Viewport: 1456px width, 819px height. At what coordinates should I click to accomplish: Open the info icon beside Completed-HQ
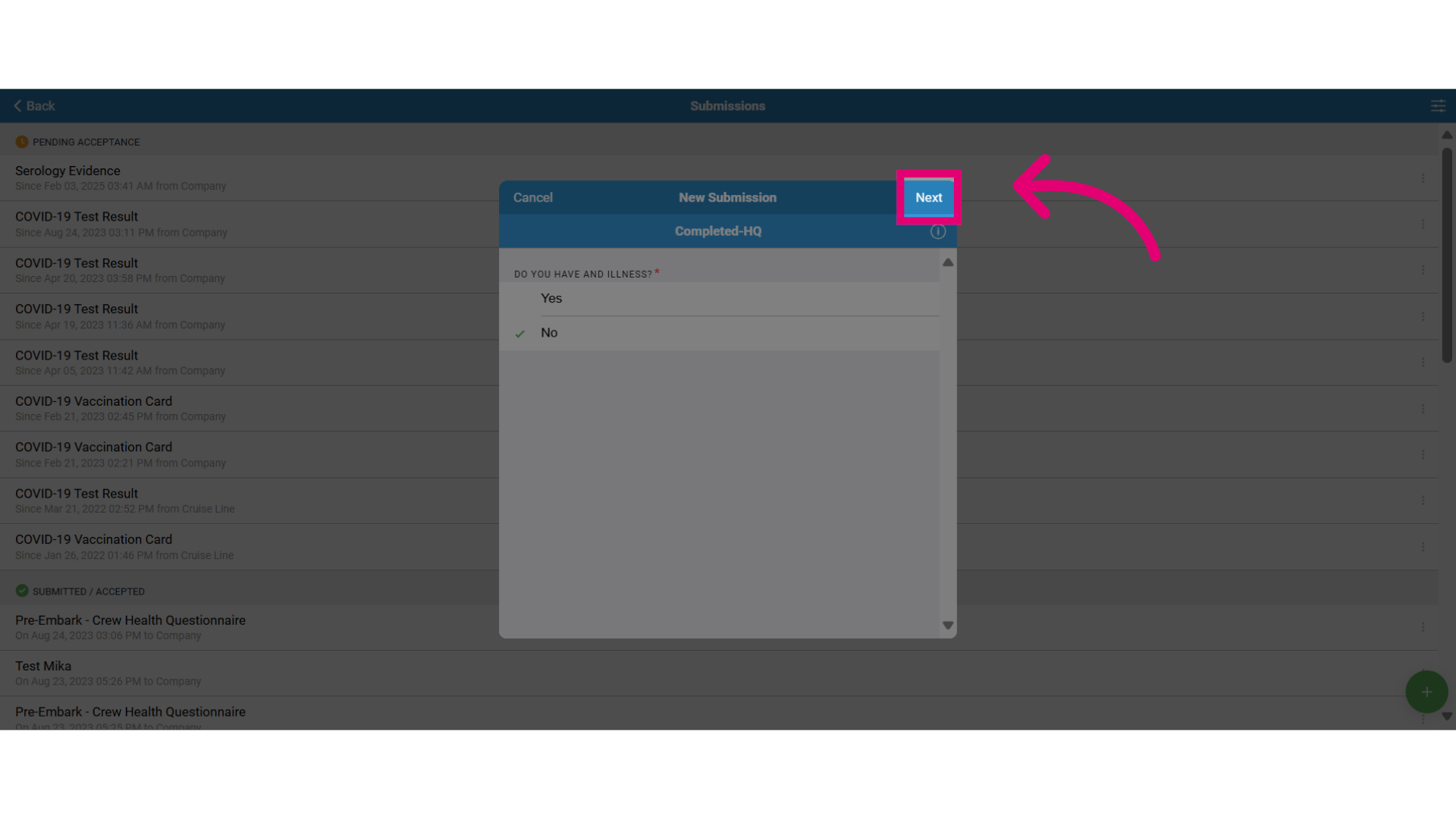coord(938,231)
